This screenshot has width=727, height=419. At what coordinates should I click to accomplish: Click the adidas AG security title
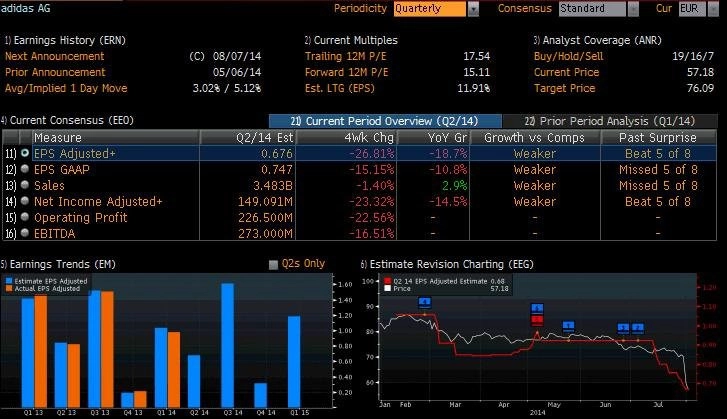26,8
